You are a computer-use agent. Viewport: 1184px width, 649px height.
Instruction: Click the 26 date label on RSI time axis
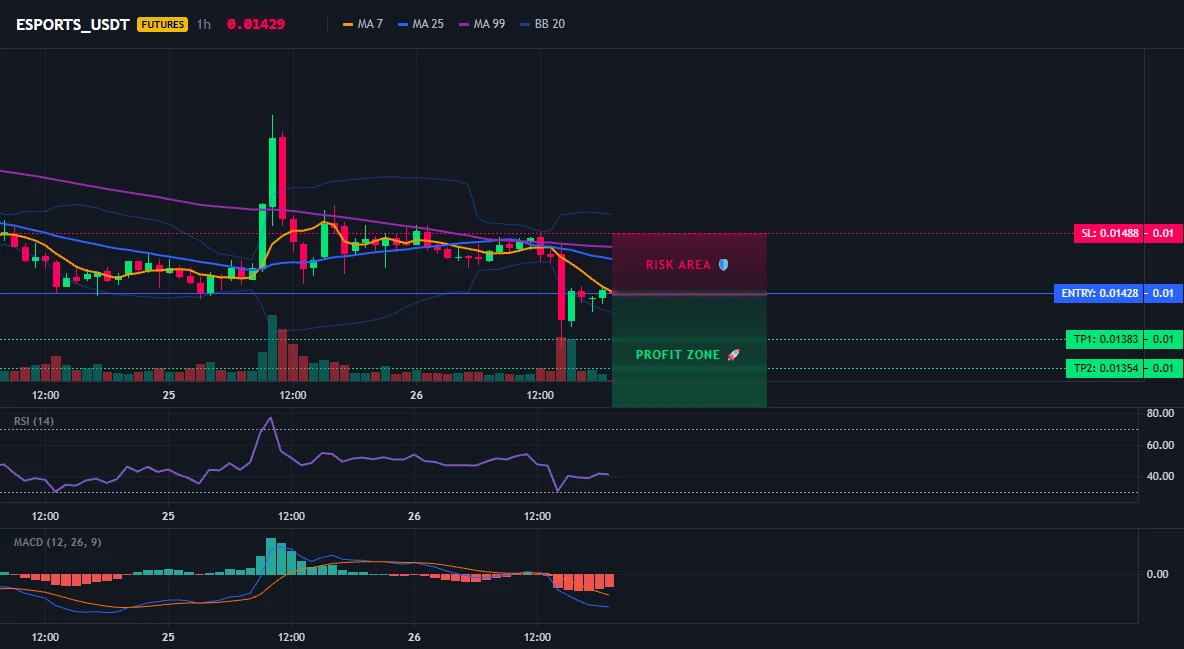coord(414,517)
